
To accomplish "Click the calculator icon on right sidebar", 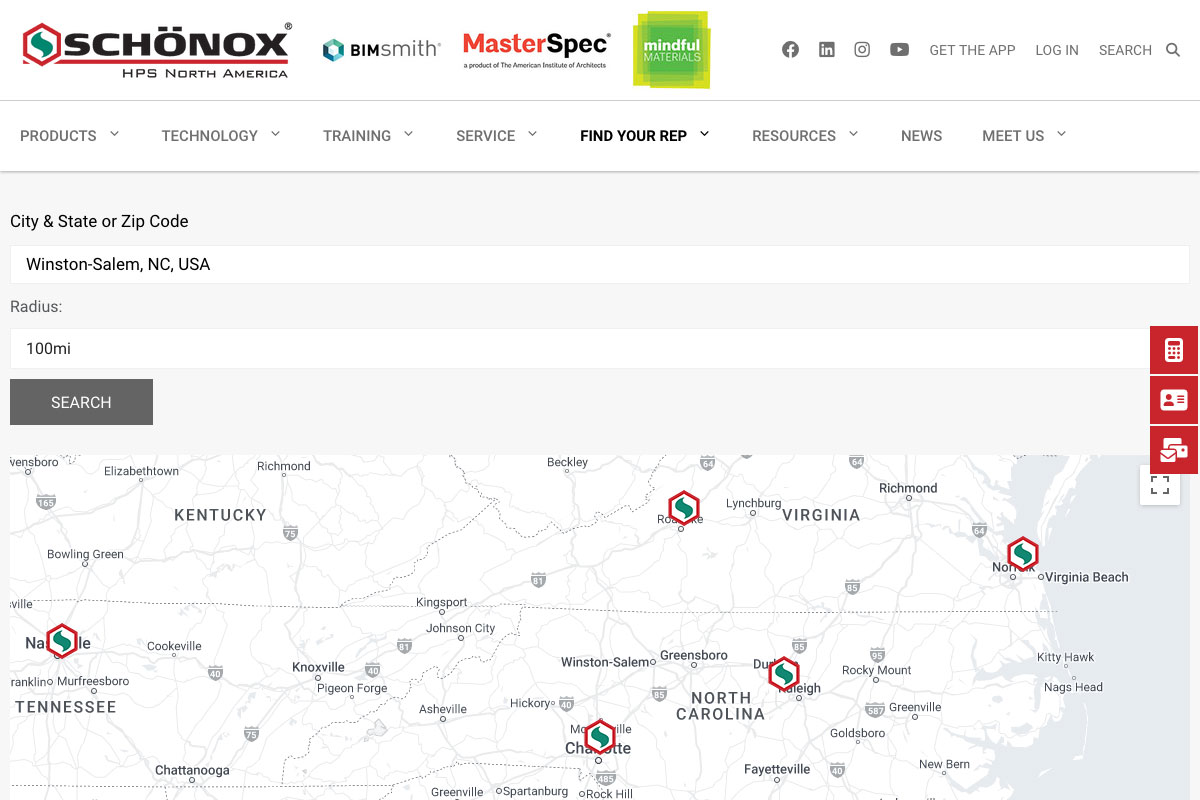I will click(x=1174, y=350).
